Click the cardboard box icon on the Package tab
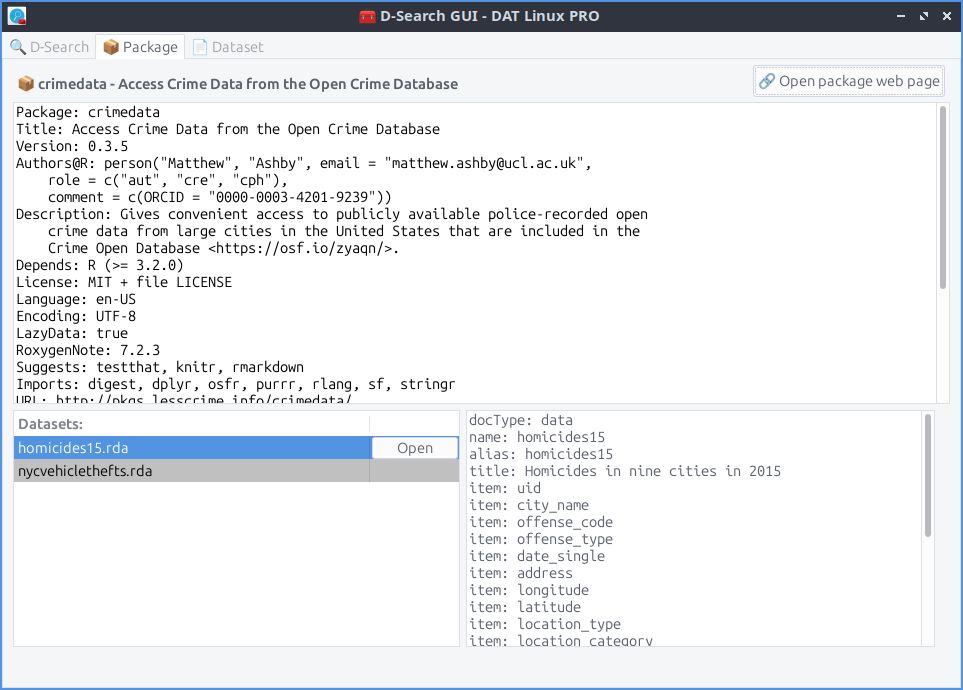The height and width of the screenshot is (690, 963). click(110, 46)
